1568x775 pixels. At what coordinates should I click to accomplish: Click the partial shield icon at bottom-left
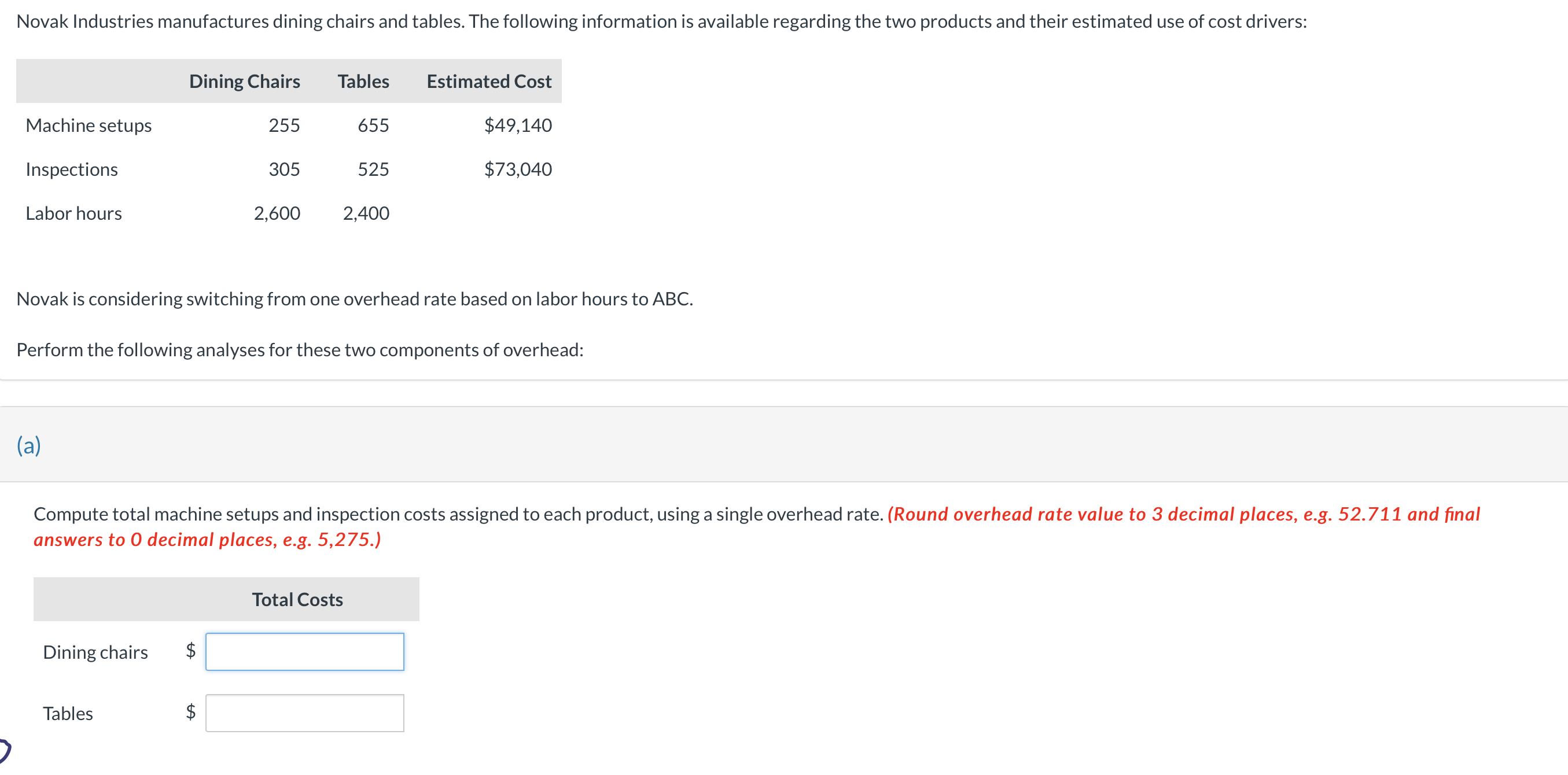[x=5, y=750]
